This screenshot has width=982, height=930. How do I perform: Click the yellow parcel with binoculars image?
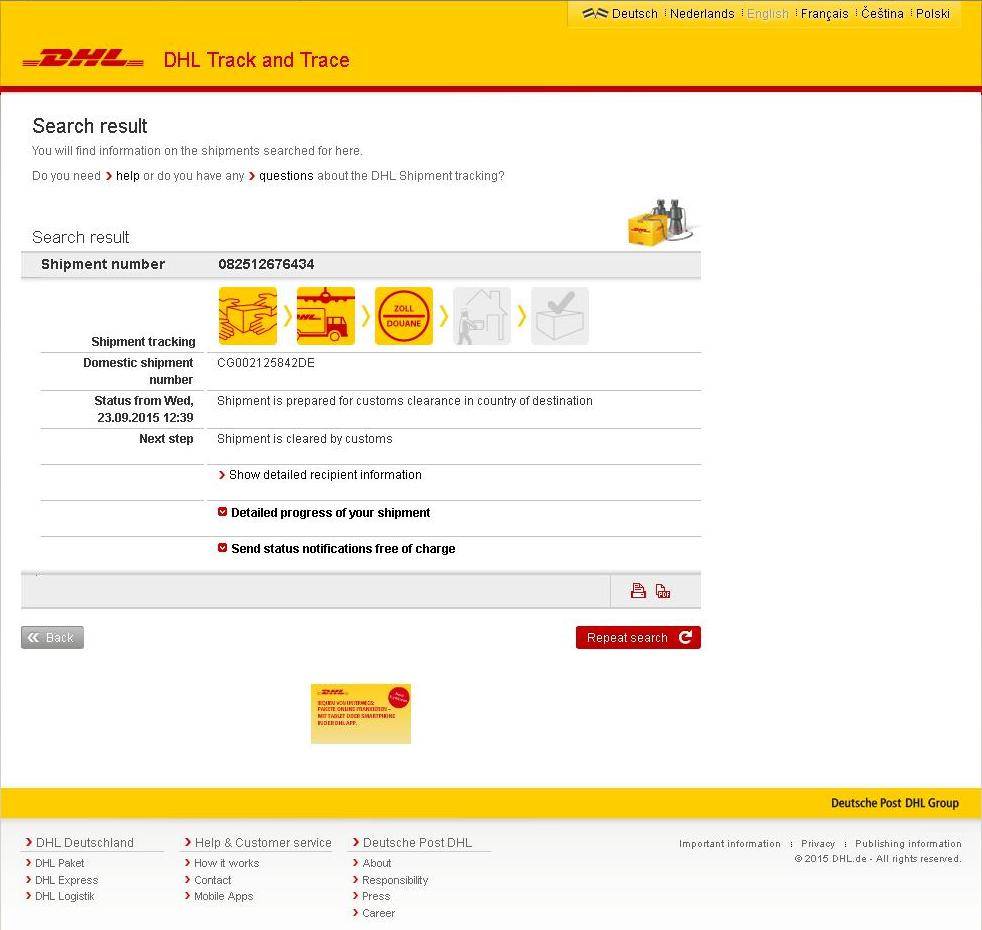coord(662,223)
